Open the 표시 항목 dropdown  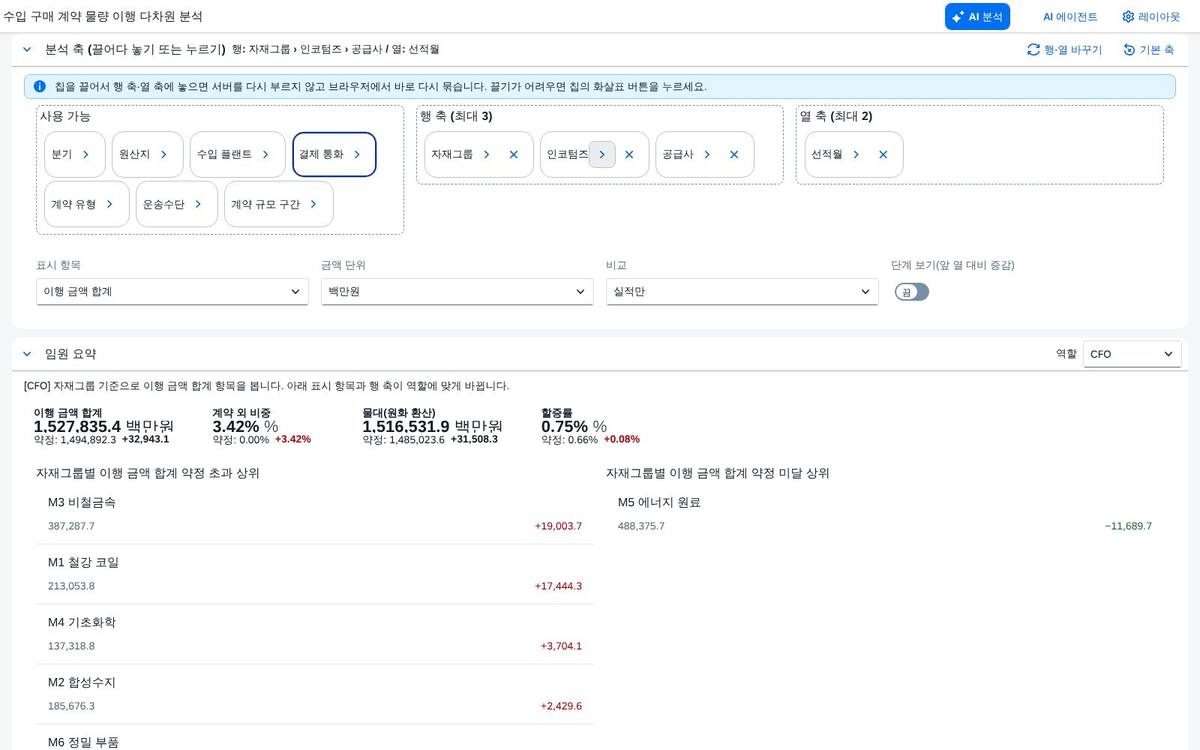[x=172, y=292]
